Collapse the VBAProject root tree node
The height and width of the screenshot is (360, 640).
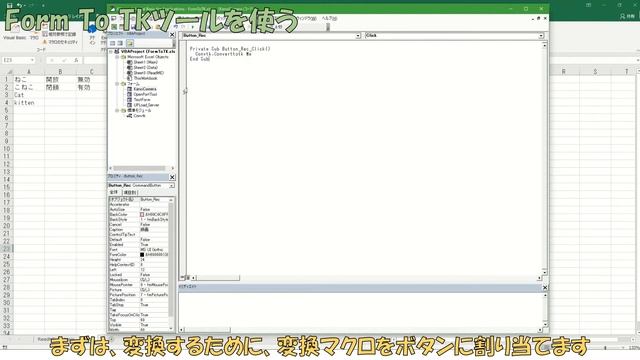(x=111, y=51)
